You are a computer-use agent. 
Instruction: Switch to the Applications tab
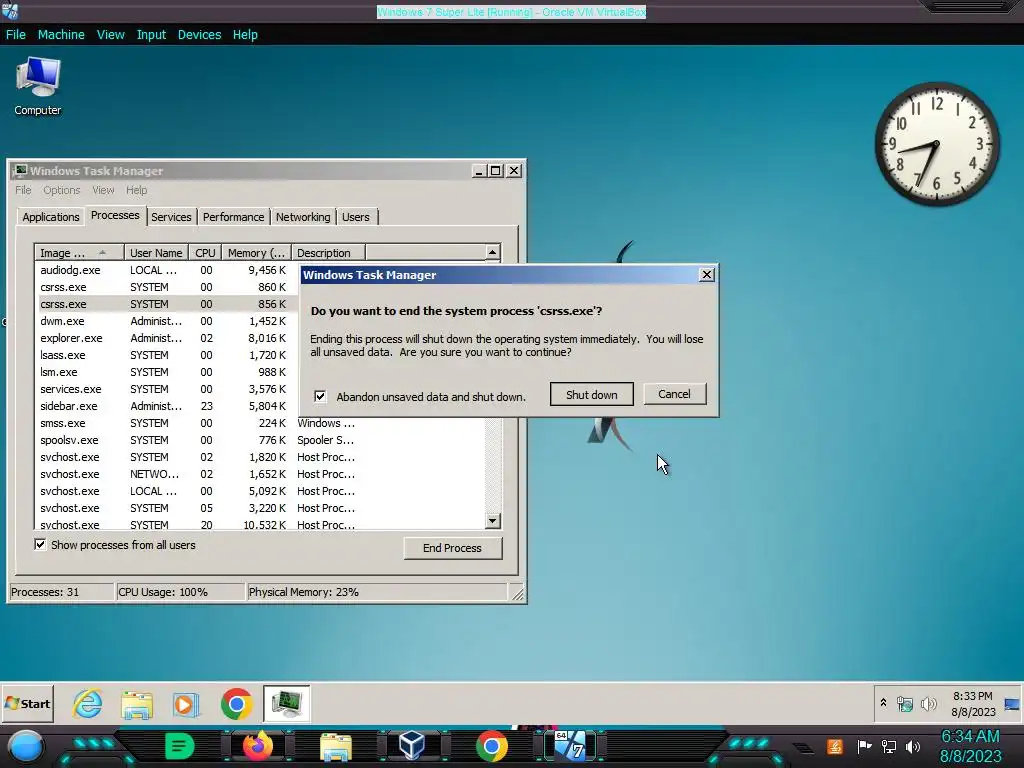click(51, 217)
